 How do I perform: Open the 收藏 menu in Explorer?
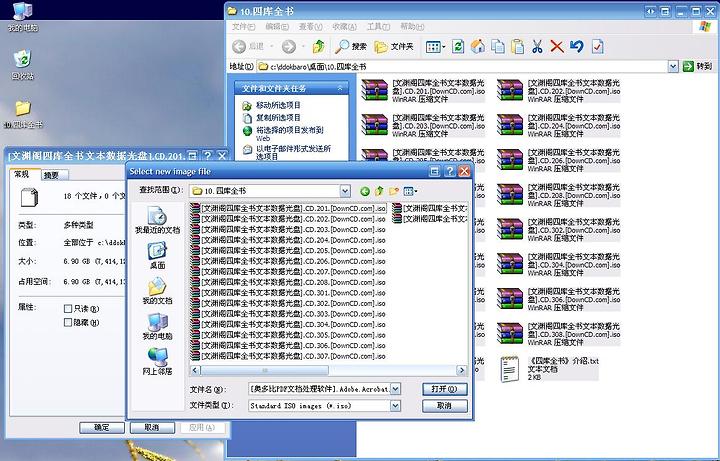pos(344,27)
